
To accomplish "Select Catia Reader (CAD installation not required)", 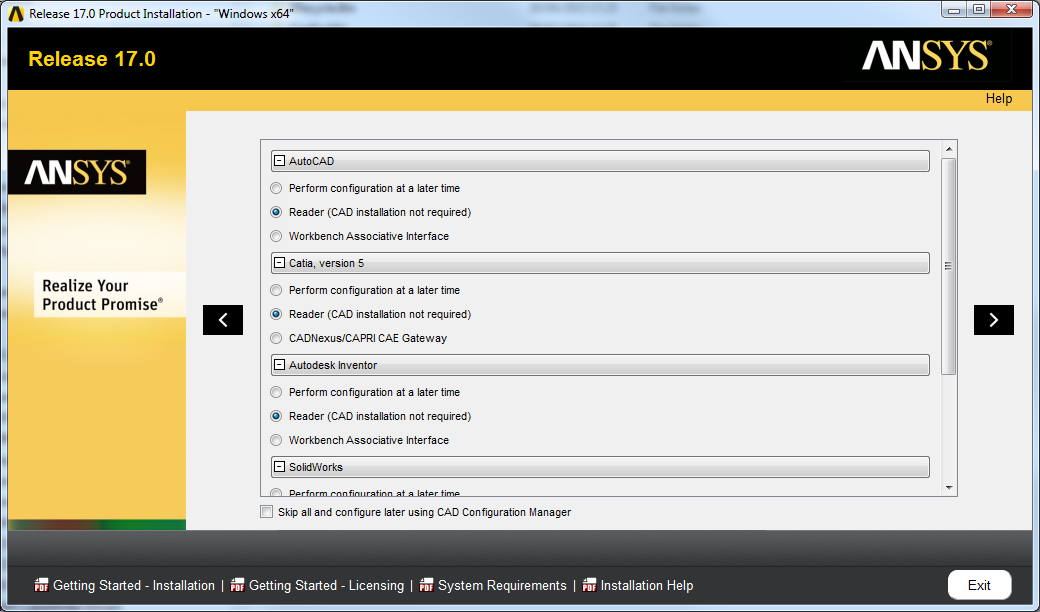I will [x=277, y=315].
